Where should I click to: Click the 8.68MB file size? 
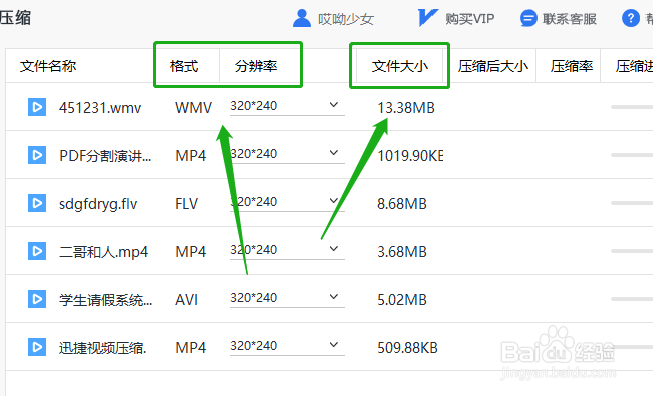[402, 204]
